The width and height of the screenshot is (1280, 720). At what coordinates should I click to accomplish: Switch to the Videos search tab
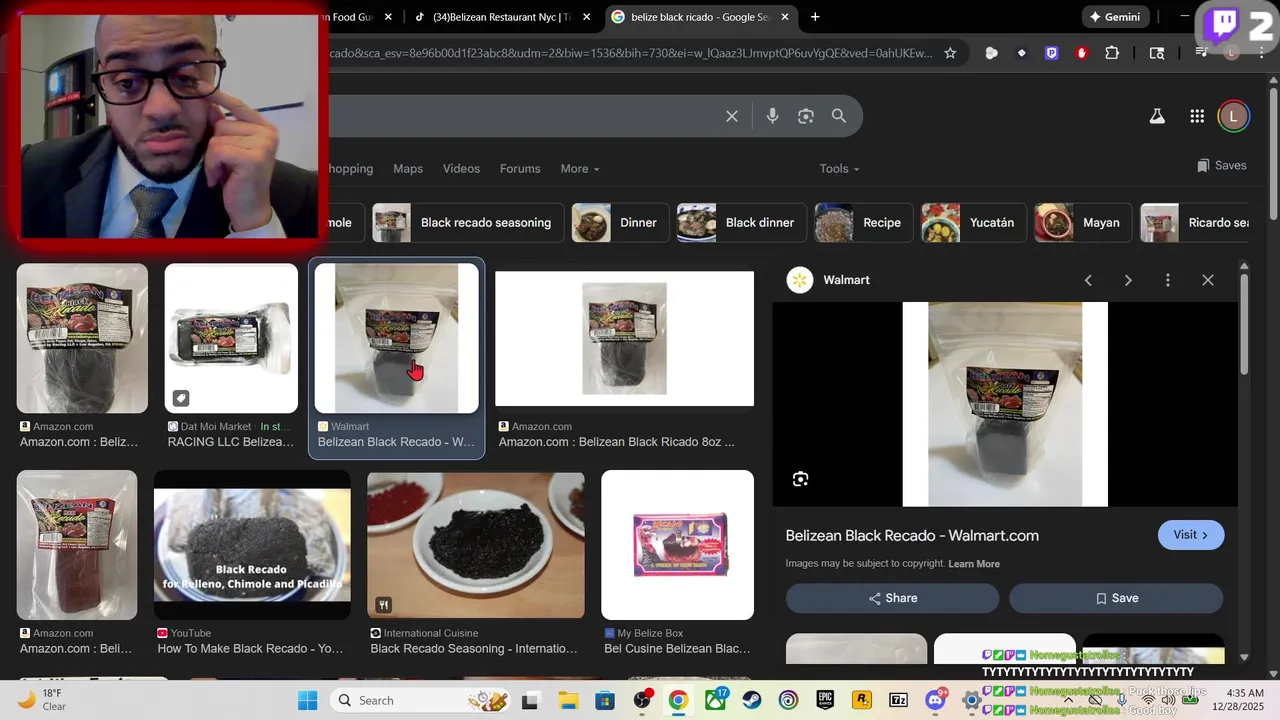(x=461, y=169)
